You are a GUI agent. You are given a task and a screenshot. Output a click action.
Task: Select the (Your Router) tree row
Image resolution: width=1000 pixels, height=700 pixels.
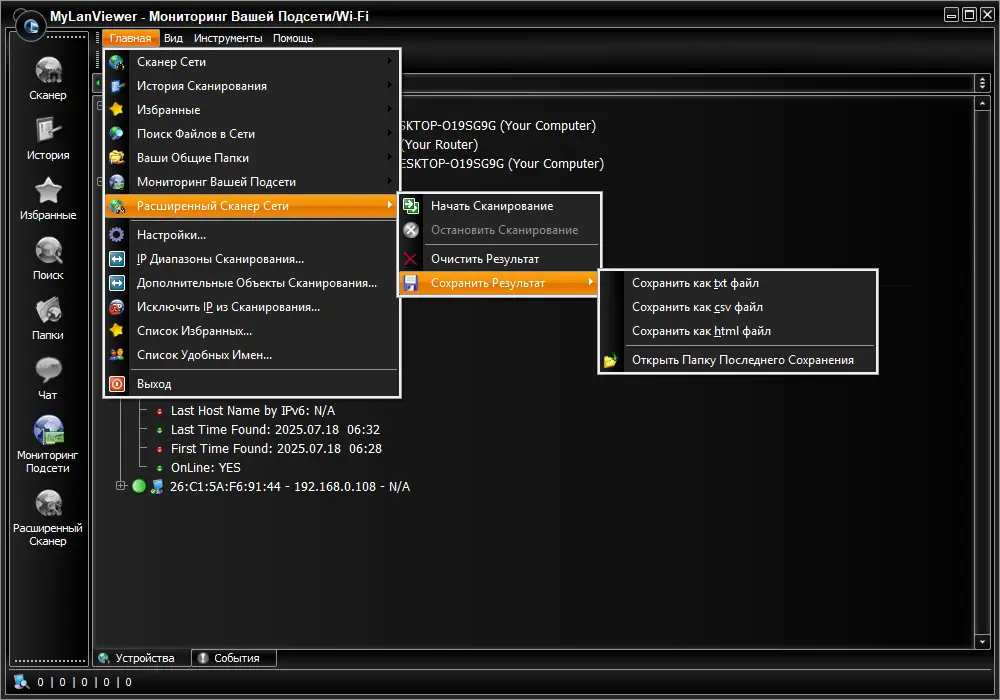pos(440,145)
